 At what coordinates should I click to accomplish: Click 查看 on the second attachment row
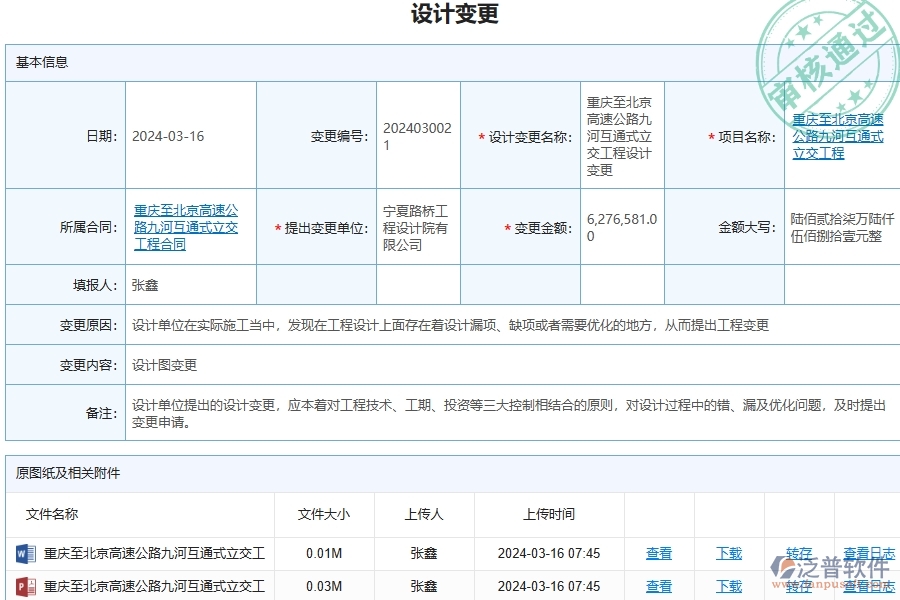tap(660, 586)
